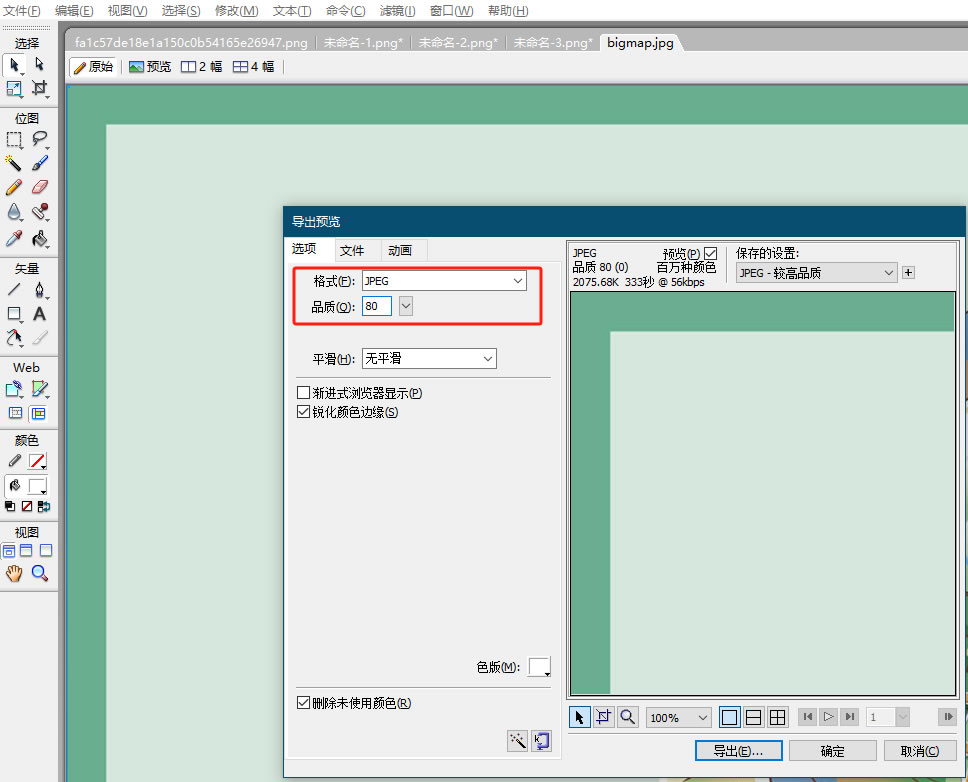Image resolution: width=968 pixels, height=782 pixels.
Task: Open the 滤镜 menu
Action: click(397, 11)
